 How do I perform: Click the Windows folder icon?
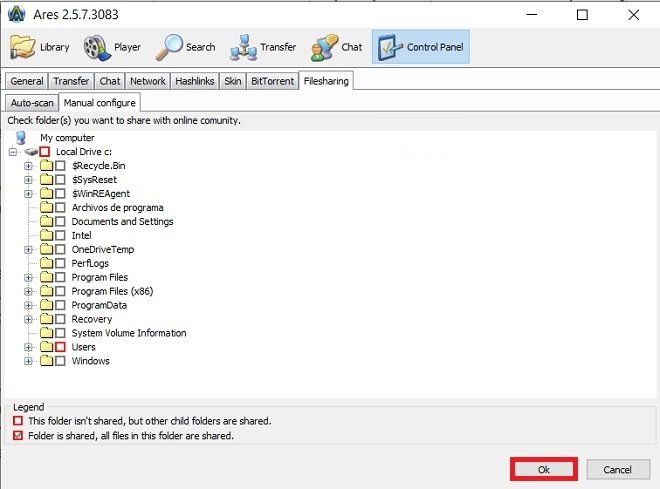46,361
